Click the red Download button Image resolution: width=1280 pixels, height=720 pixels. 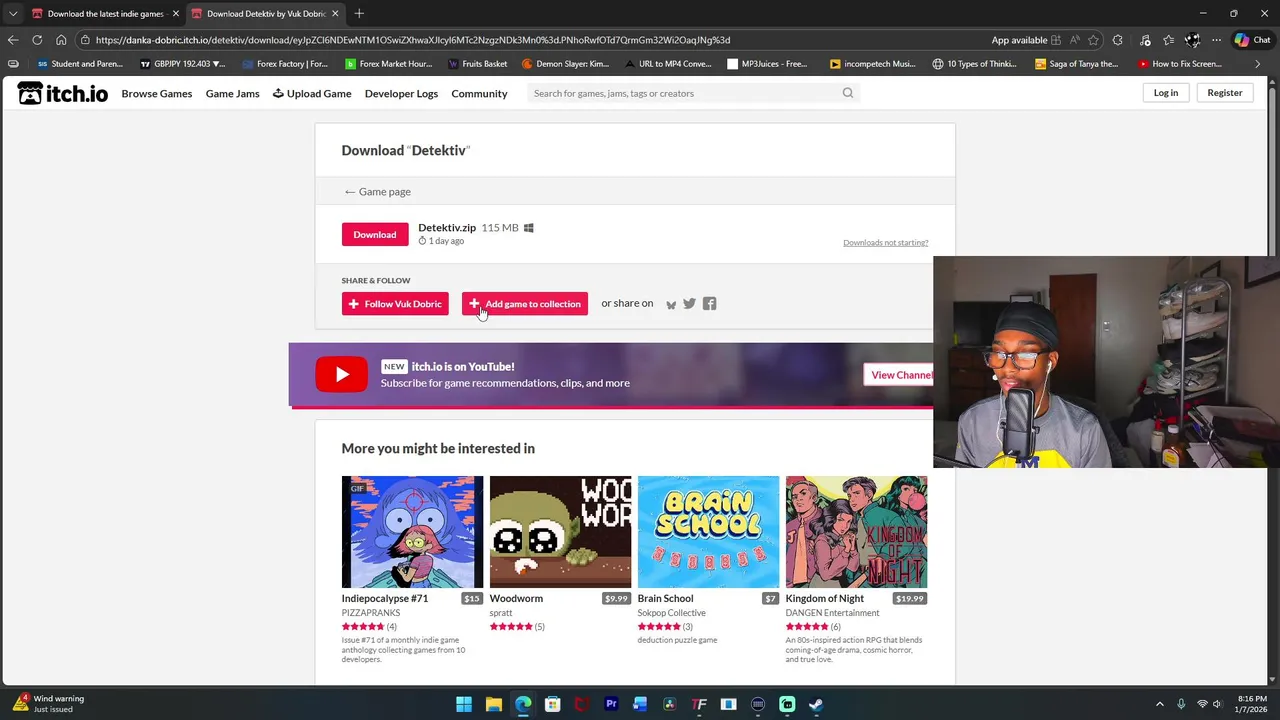click(x=375, y=234)
